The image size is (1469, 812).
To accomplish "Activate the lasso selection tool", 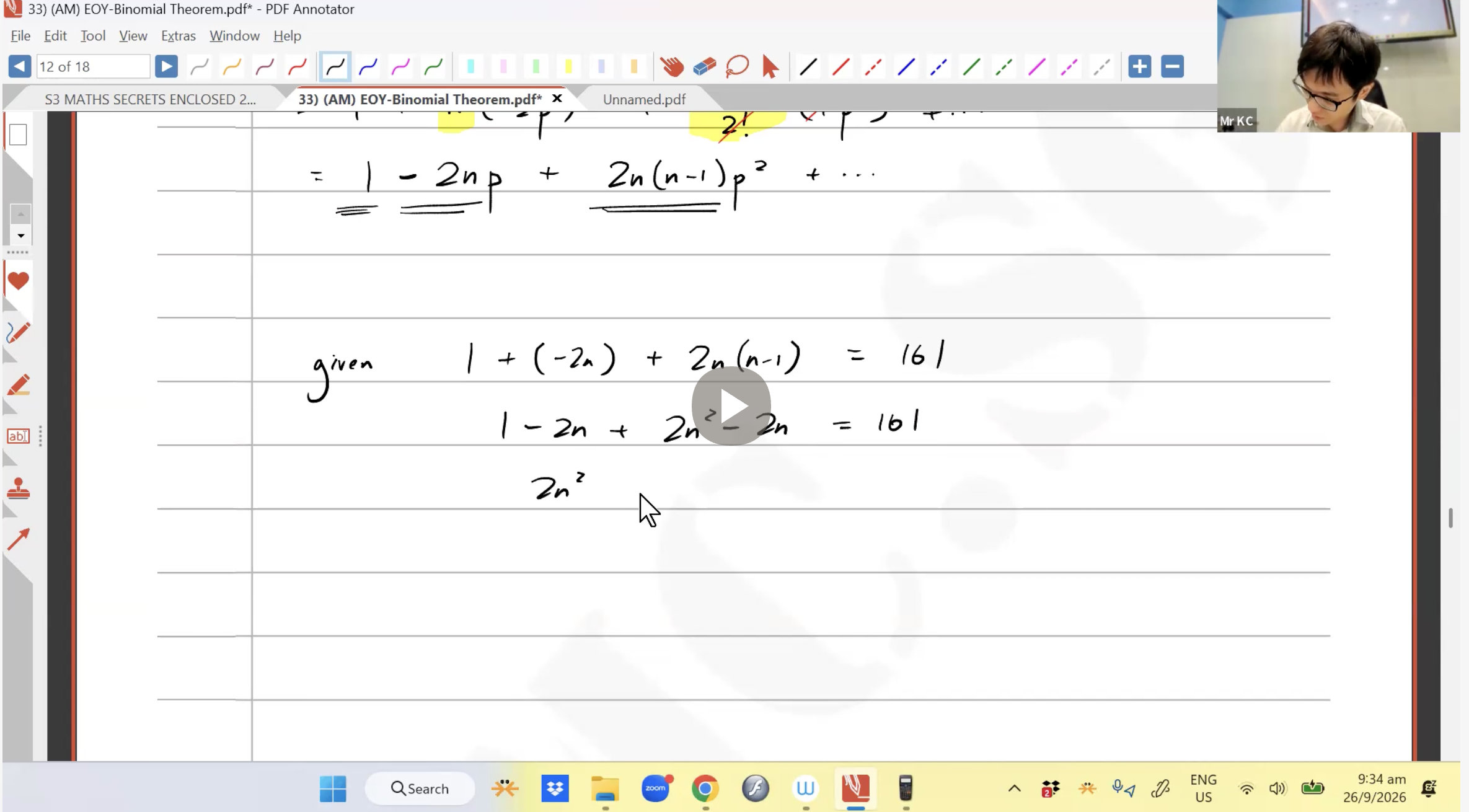I will [x=737, y=66].
